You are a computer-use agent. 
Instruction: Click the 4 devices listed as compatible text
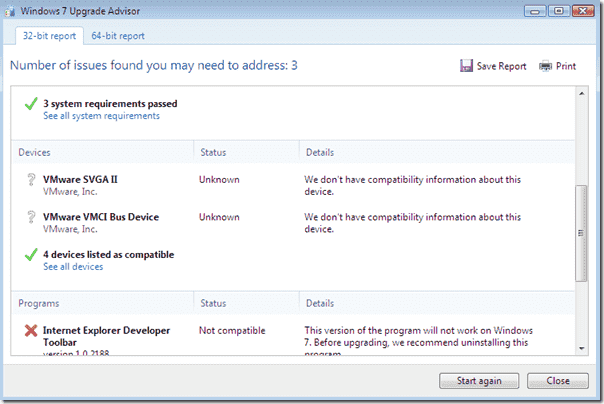109,255
